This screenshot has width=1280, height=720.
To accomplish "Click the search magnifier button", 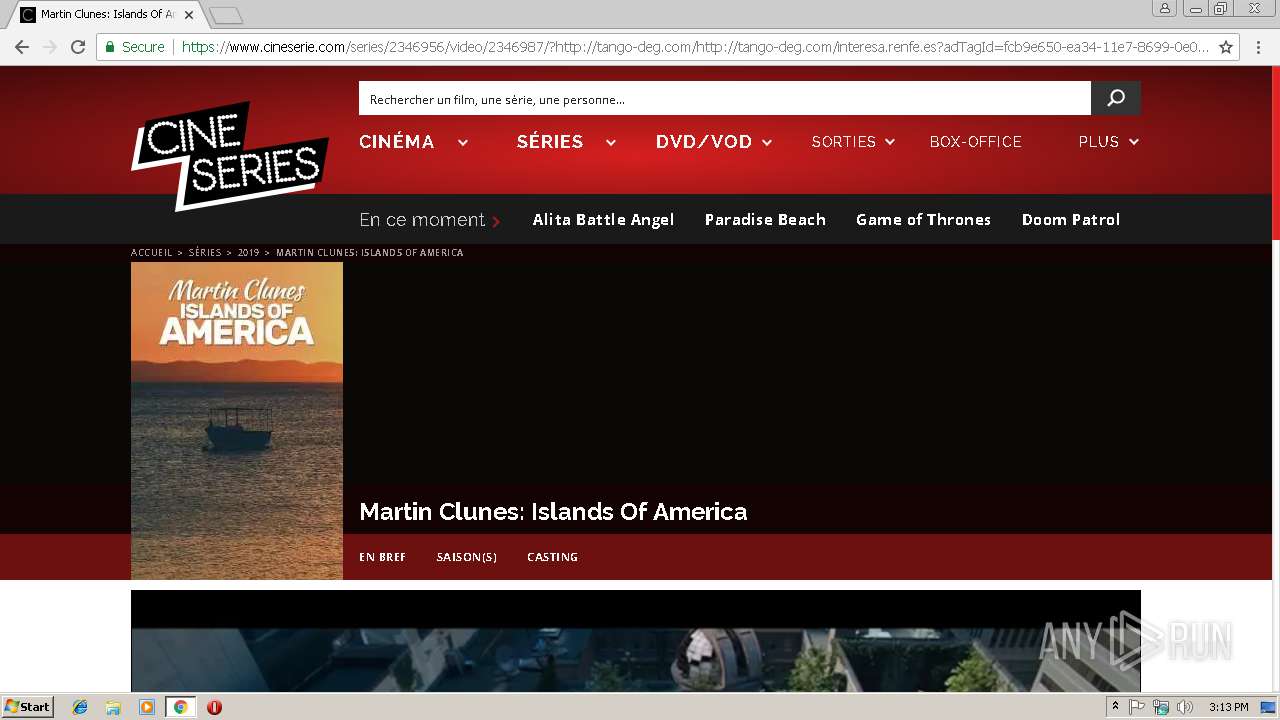I will pos(1116,98).
